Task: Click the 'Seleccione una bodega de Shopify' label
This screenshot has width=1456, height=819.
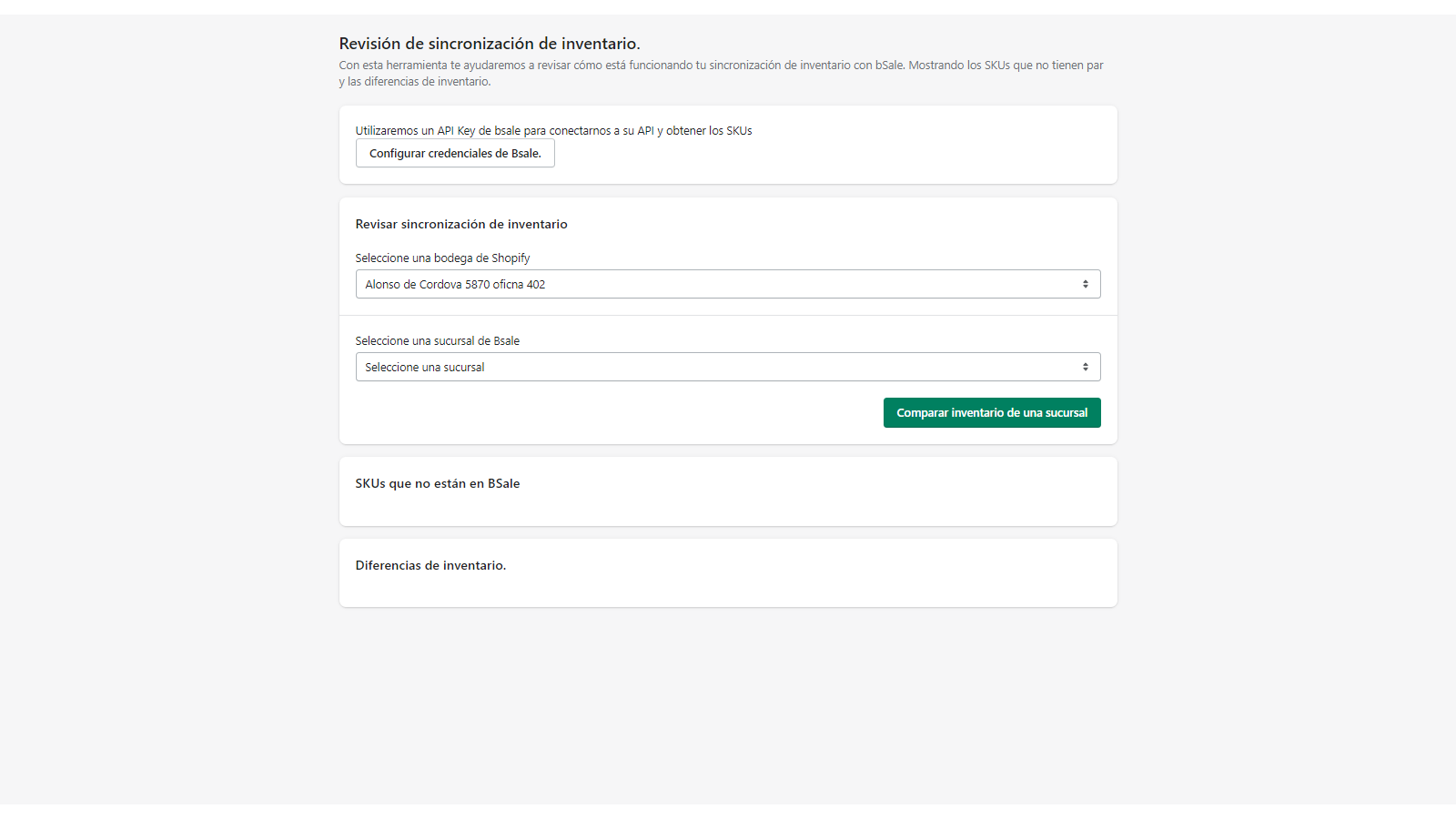Action: click(x=442, y=258)
